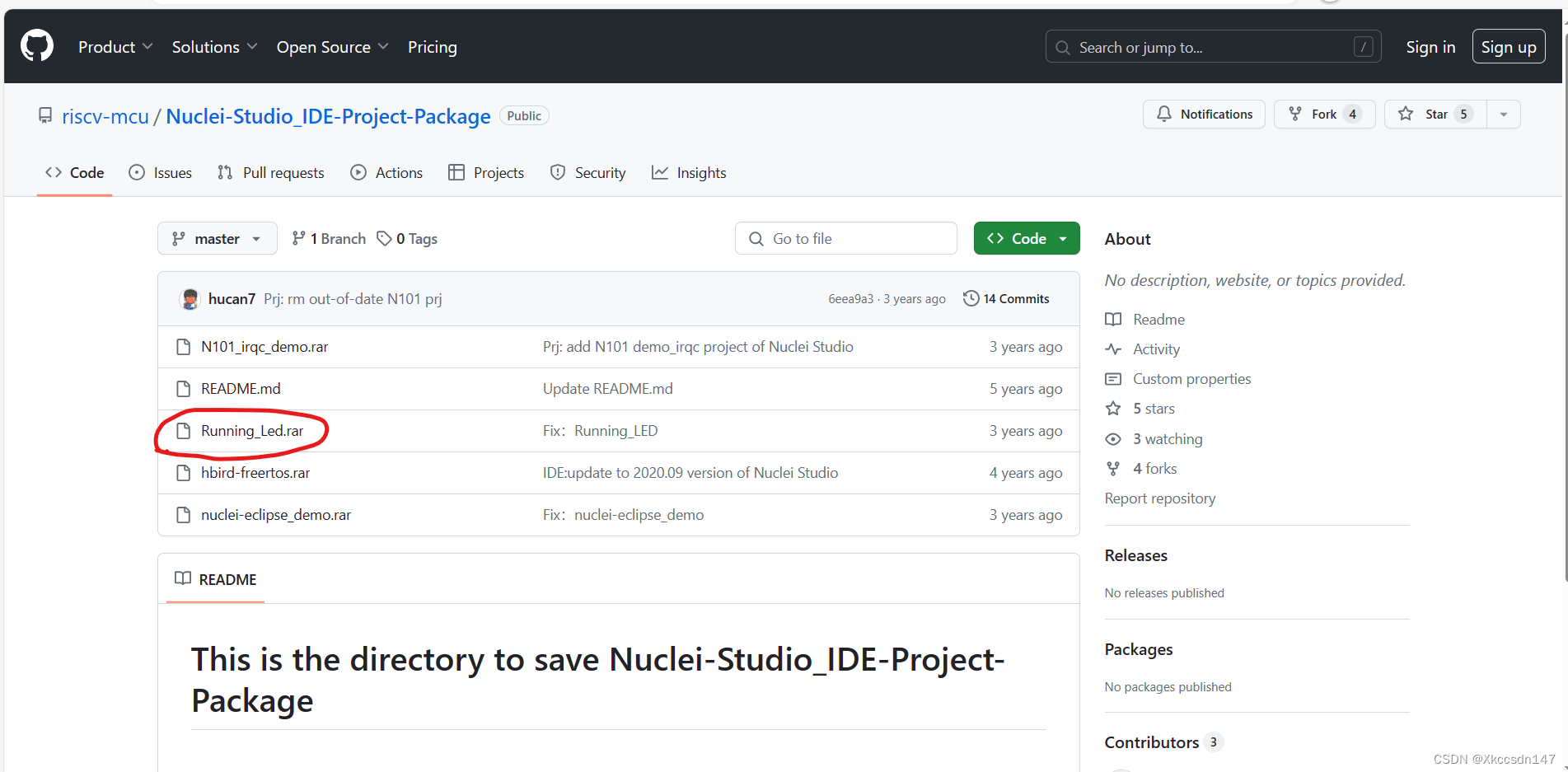Open the GitHub home logo
This screenshot has width=1568, height=772.
[37, 46]
